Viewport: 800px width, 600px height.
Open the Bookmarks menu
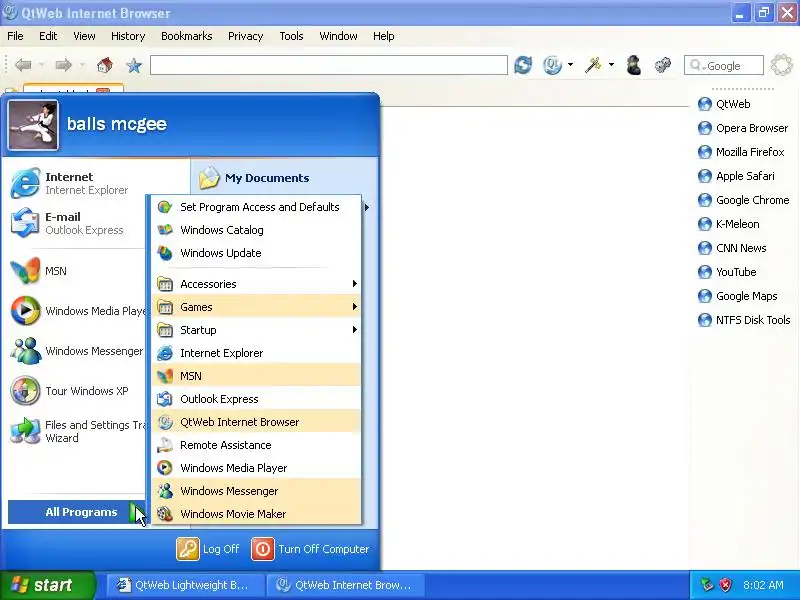coord(186,36)
